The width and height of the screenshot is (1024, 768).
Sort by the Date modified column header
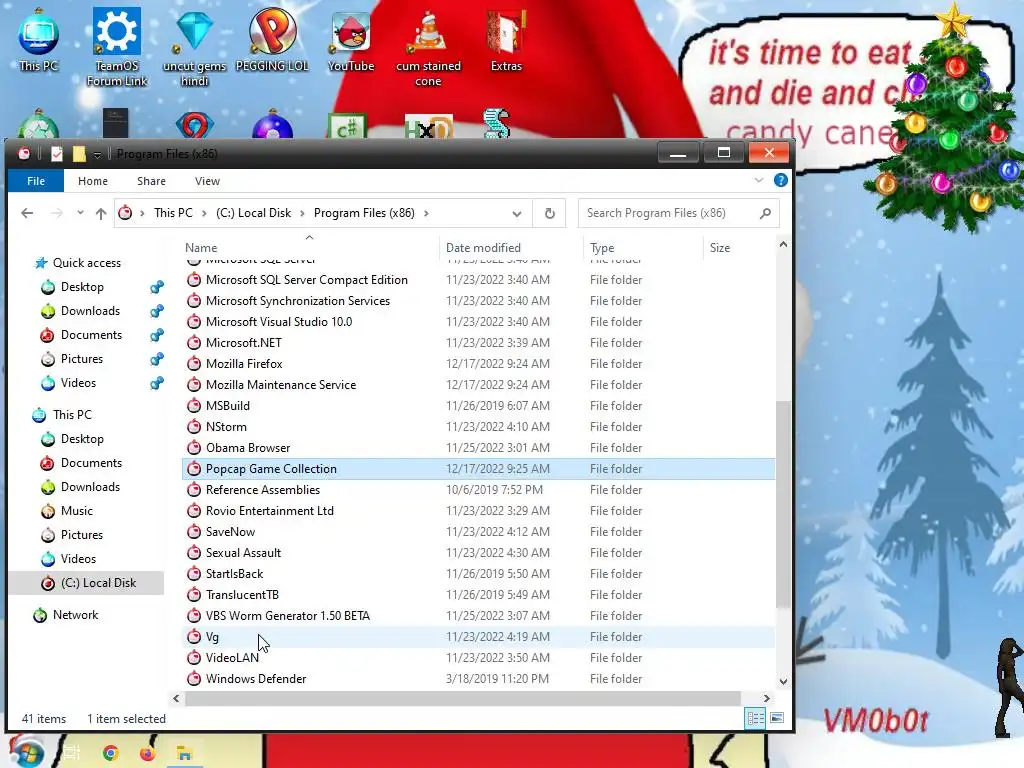click(511, 248)
